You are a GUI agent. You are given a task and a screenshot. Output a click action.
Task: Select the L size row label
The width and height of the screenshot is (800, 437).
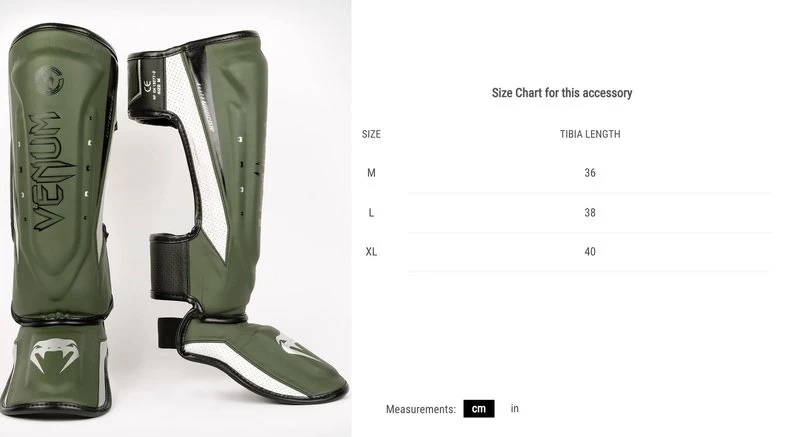371,213
